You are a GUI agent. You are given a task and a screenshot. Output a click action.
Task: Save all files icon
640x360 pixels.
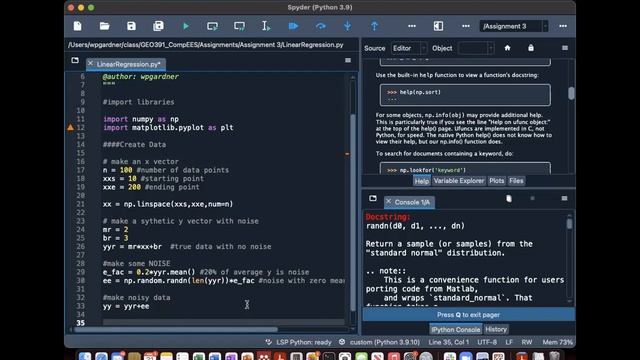158,26
